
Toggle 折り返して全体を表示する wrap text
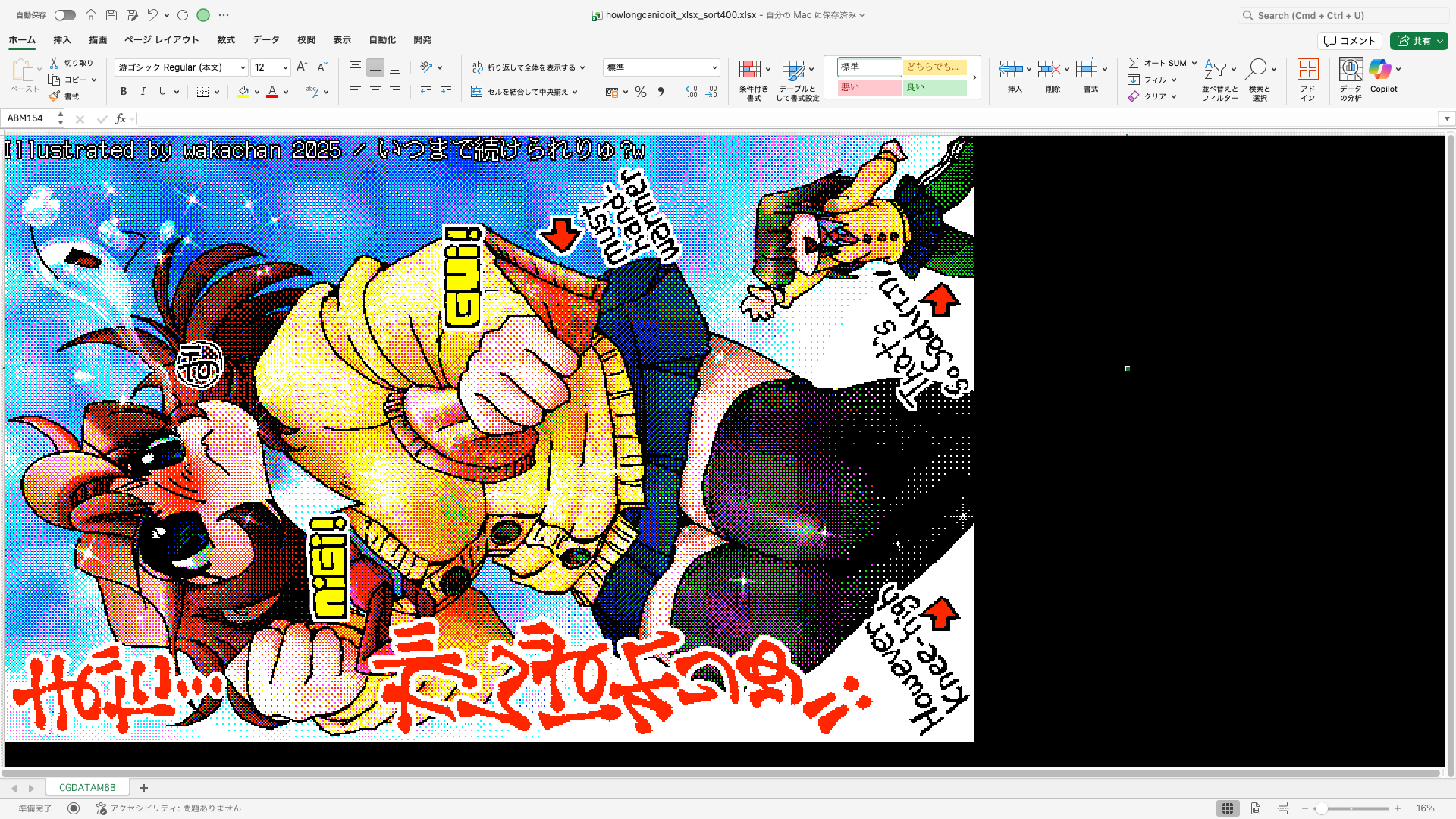(527, 67)
